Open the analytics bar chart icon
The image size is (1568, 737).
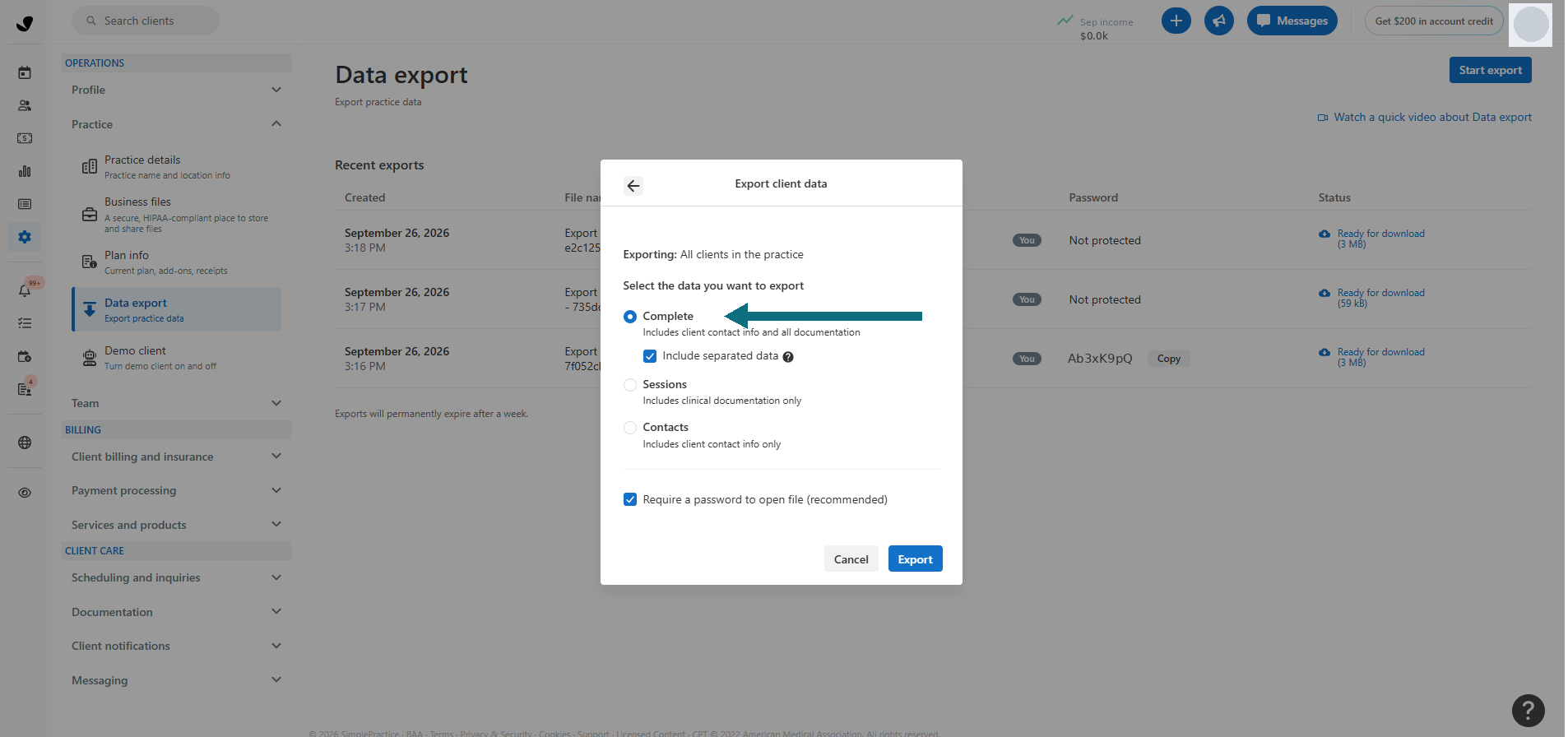[x=25, y=171]
